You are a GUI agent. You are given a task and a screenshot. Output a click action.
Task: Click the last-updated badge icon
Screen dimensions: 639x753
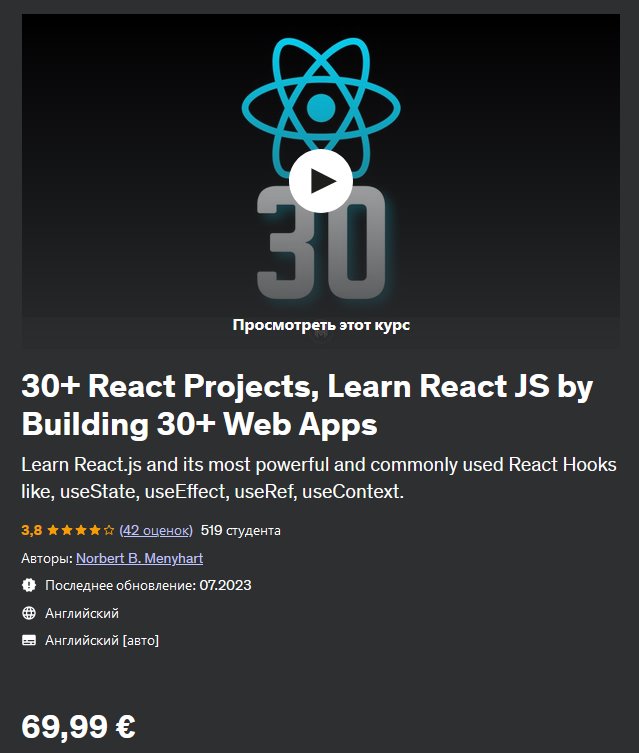(29, 585)
